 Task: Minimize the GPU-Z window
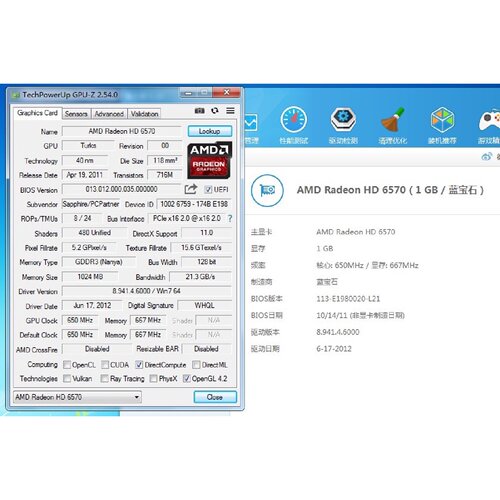(188, 93)
